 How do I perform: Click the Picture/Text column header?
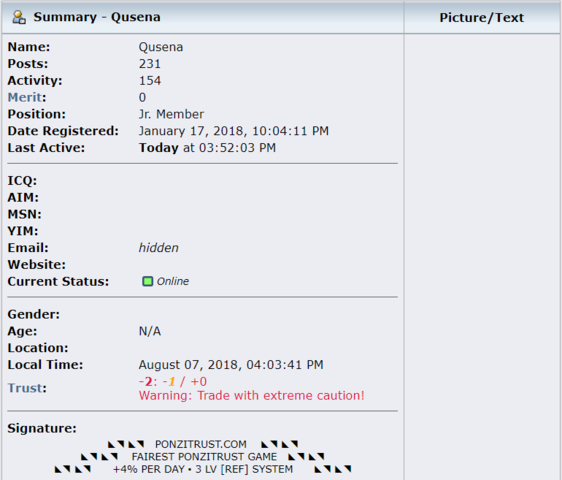482,18
